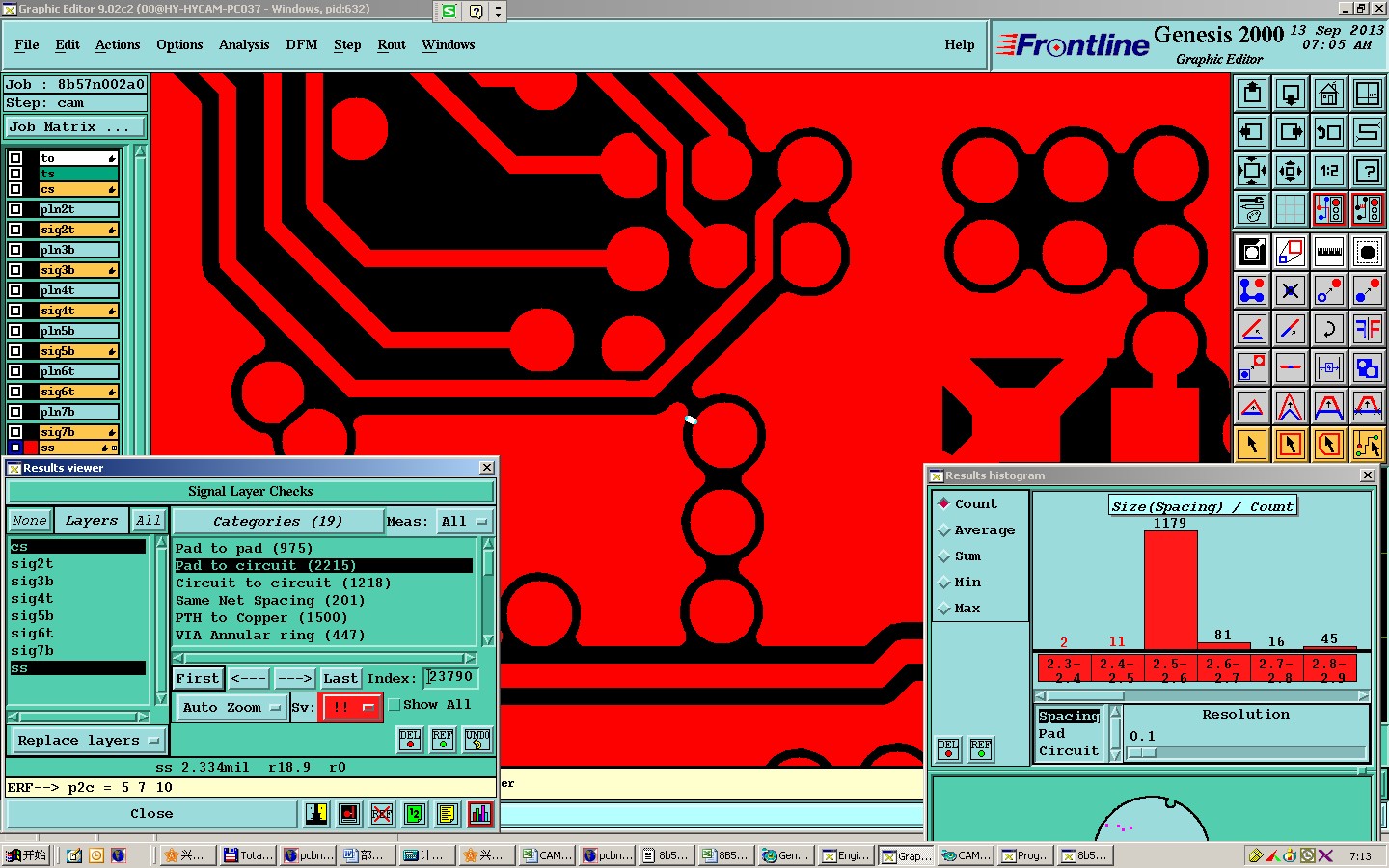Select the Sum radio option
1389x868 pixels.
point(944,556)
